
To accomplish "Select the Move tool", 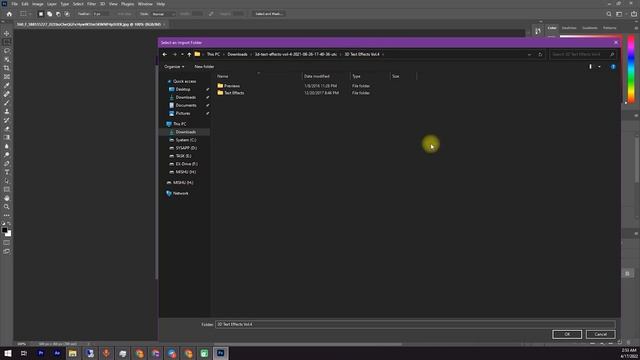I will [7, 33].
